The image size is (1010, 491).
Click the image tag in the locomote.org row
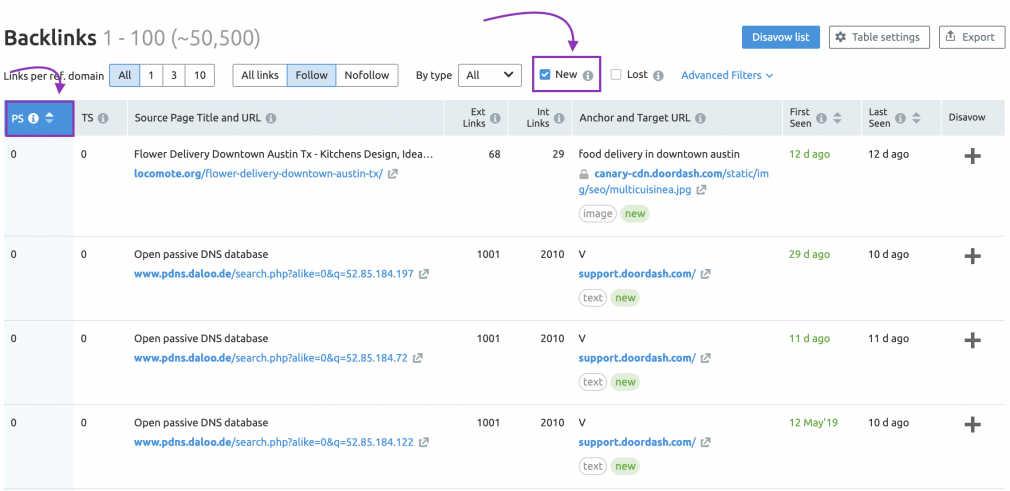point(597,214)
